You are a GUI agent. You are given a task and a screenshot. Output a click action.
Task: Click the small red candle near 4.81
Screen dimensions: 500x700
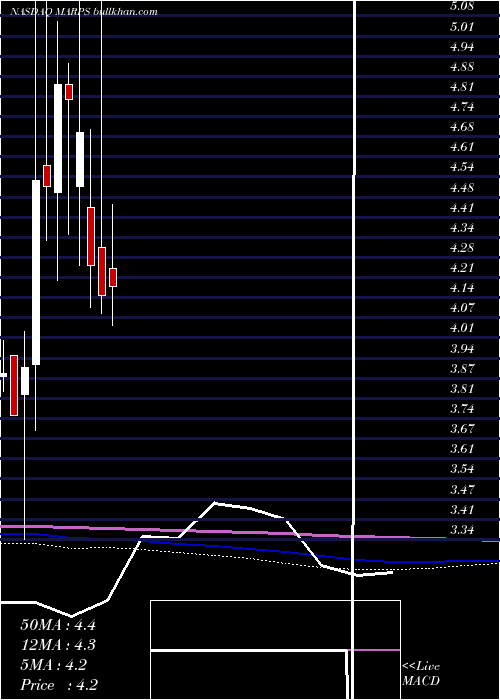coord(69,92)
